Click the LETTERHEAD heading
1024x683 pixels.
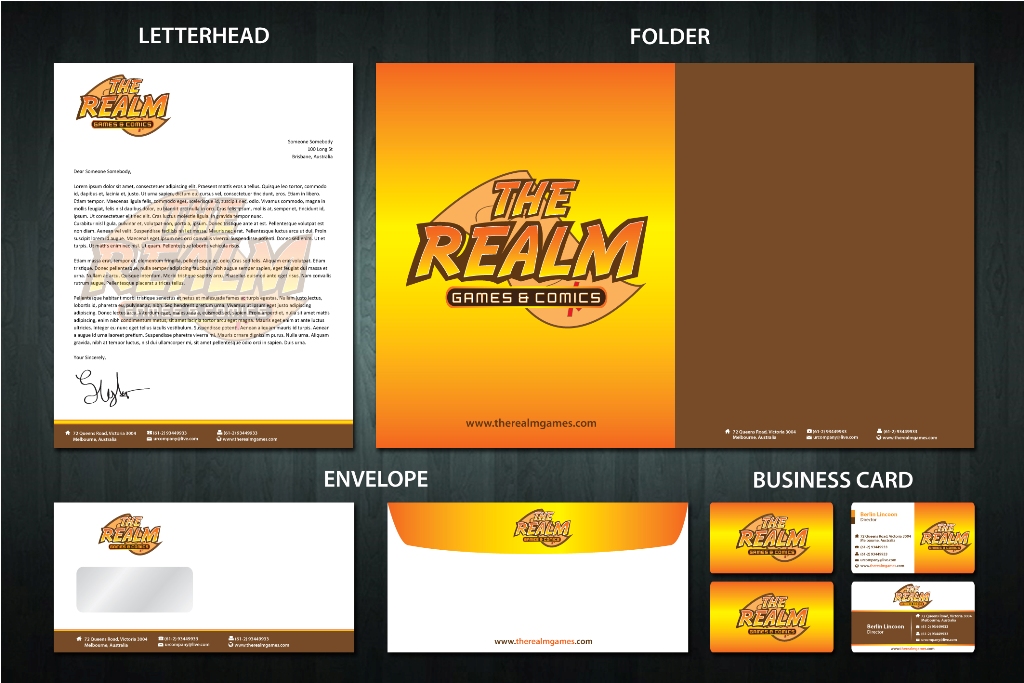(x=203, y=36)
